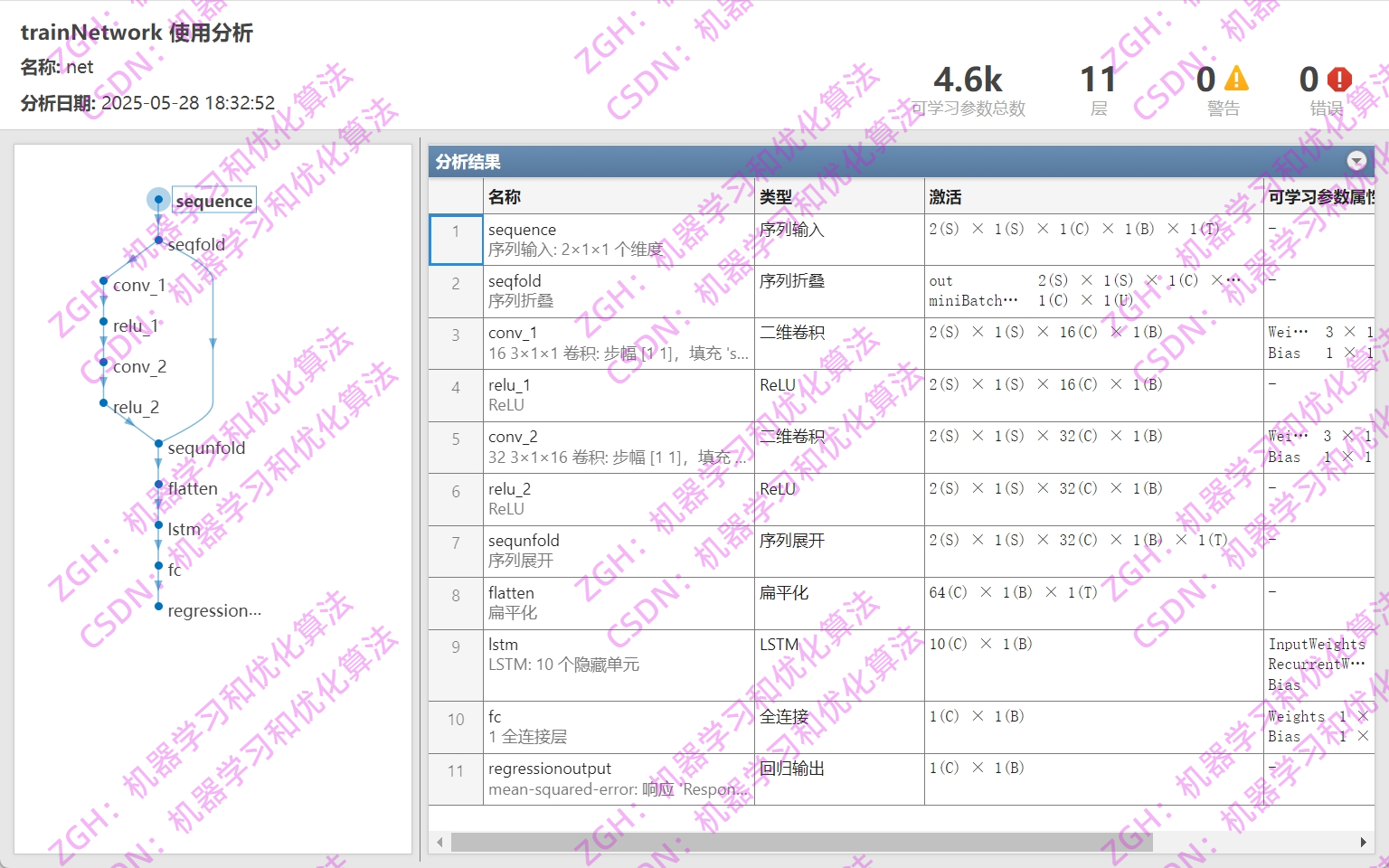Screen dimensions: 1389x868
Task: Click the 11 层 layer count
Action: pyautogui.click(x=1099, y=90)
